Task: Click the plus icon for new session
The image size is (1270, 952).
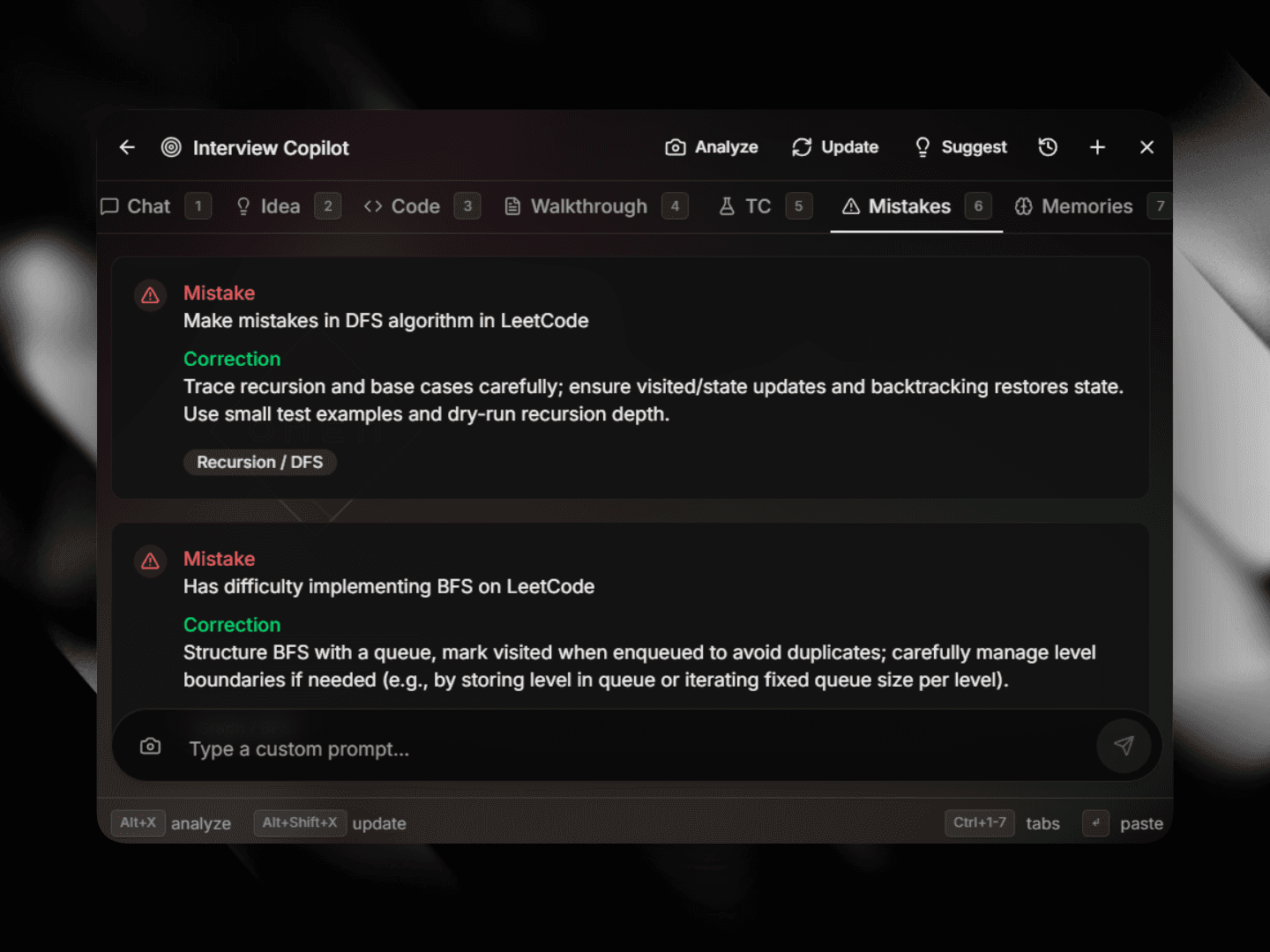Action: pyautogui.click(x=1097, y=147)
